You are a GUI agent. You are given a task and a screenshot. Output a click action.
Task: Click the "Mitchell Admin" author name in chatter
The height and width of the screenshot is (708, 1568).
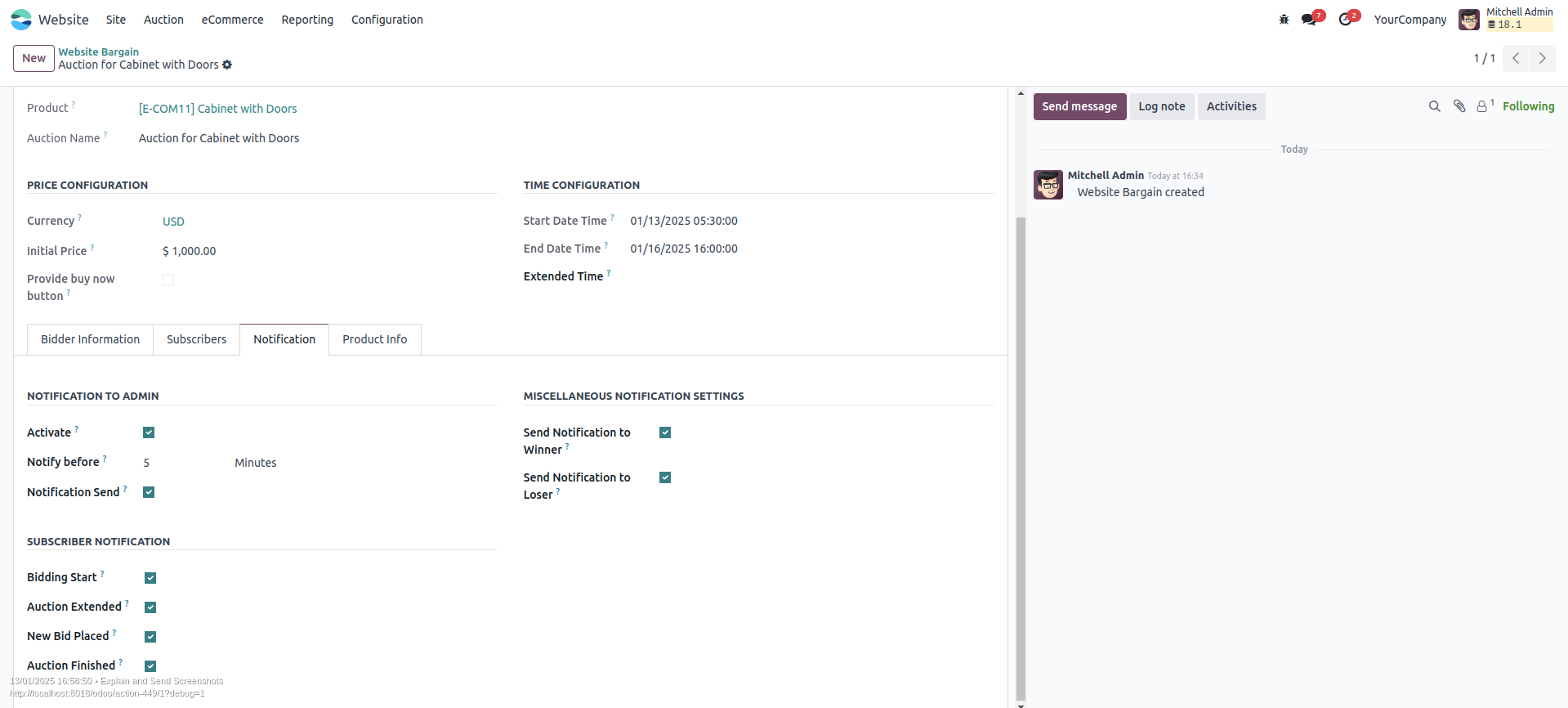[1106, 175]
